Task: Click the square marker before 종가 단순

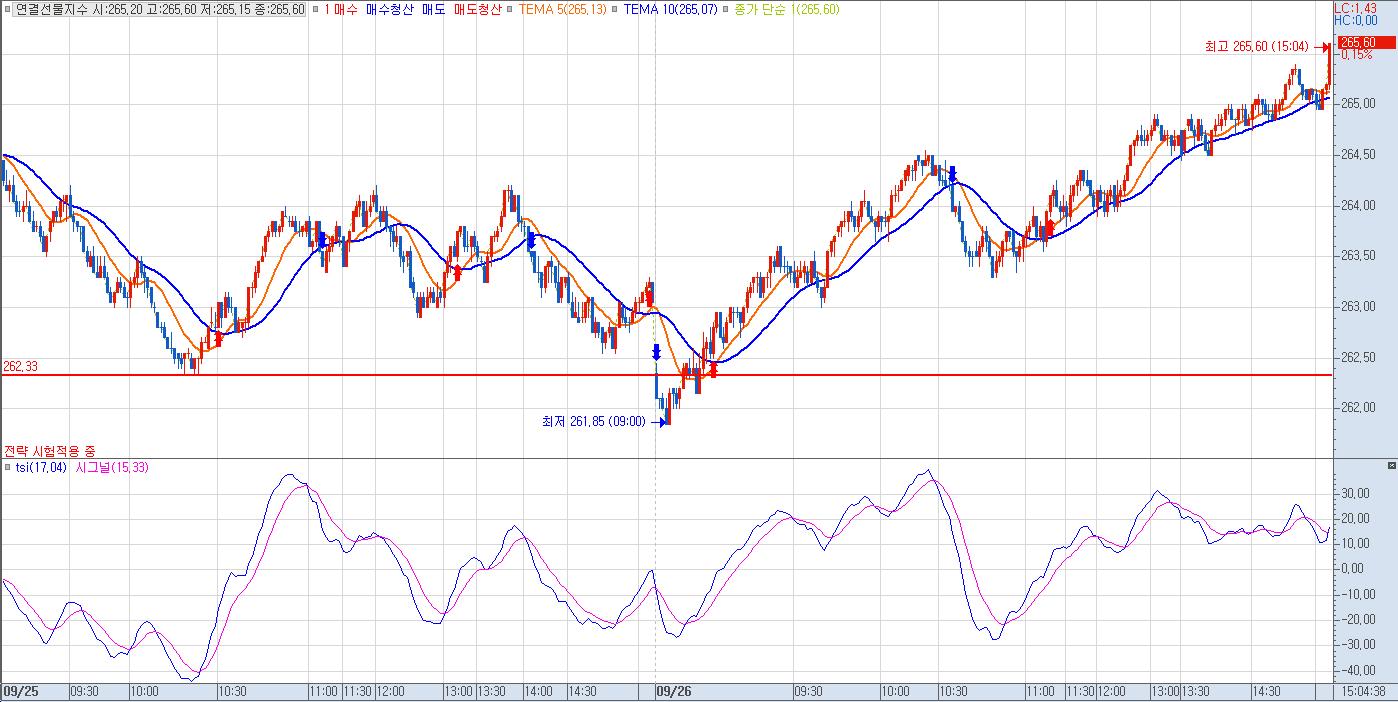Action: (x=726, y=9)
